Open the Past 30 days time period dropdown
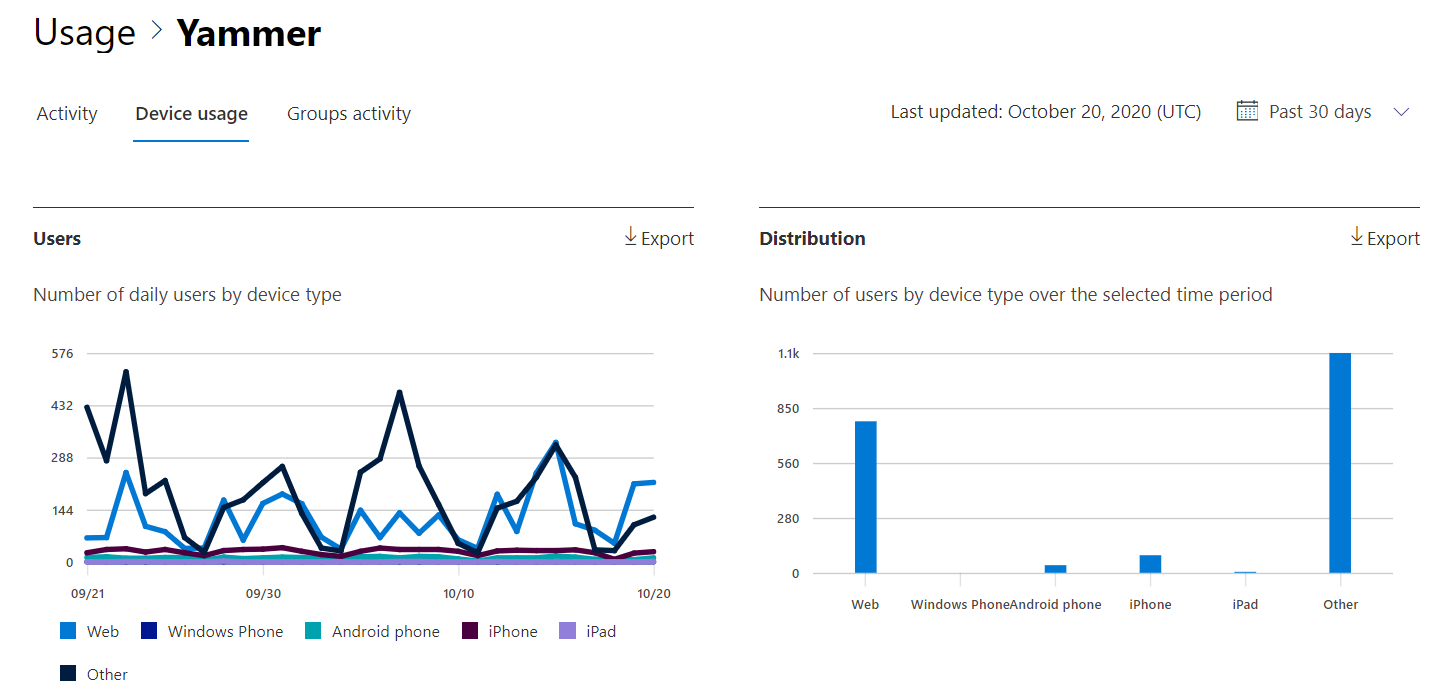 (1319, 111)
